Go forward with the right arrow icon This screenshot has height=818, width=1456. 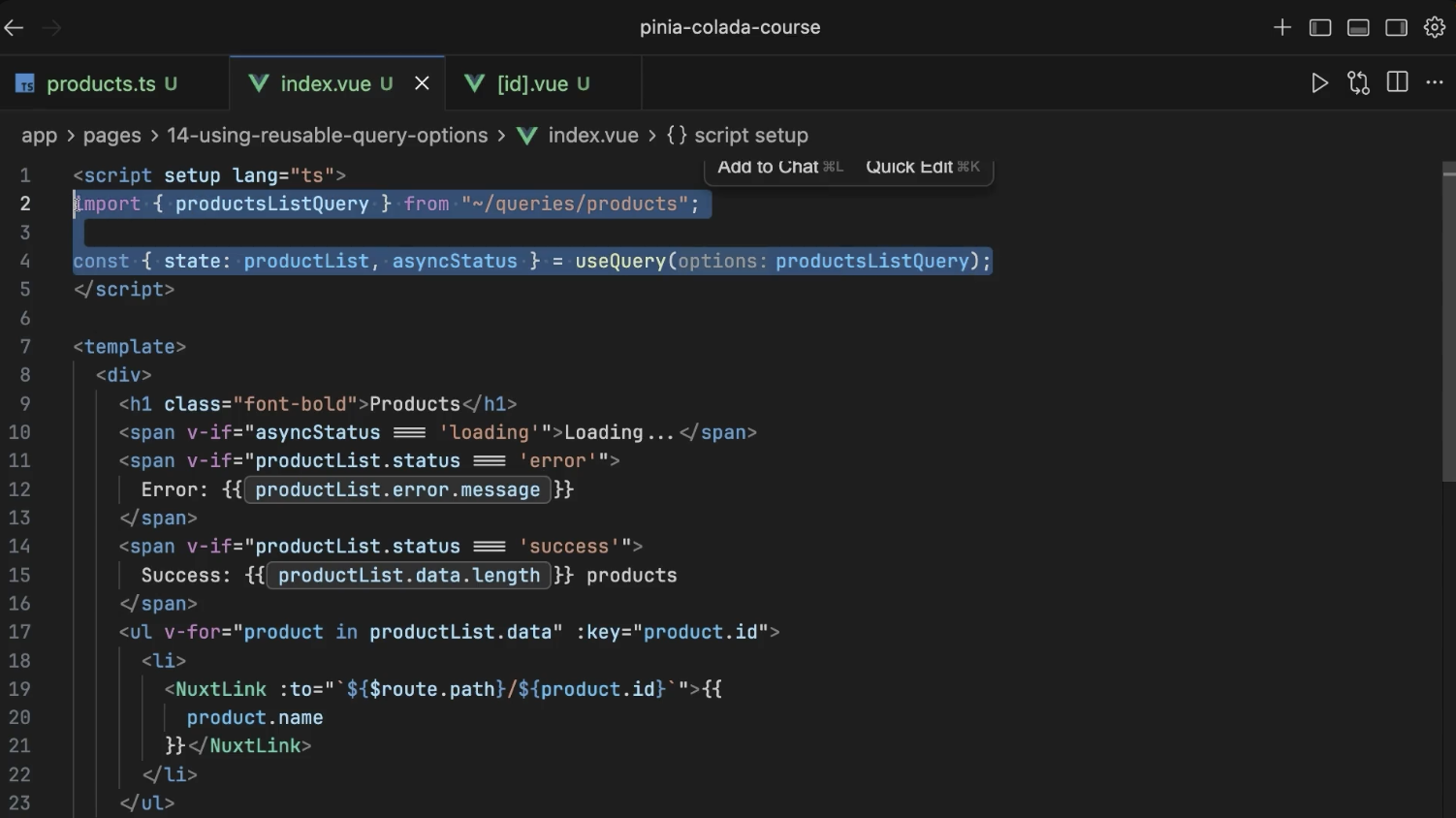[52, 28]
